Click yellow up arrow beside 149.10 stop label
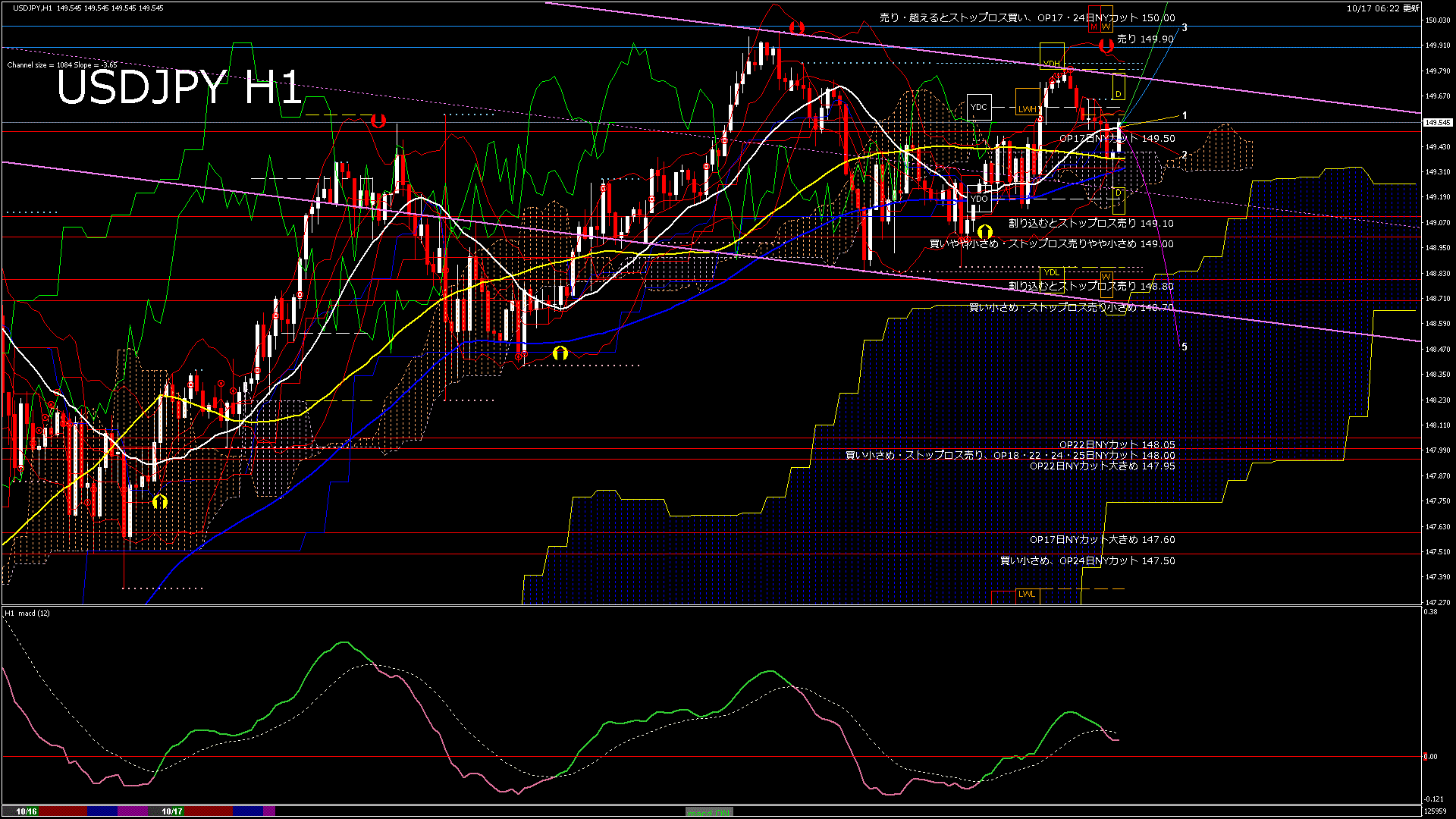 [x=984, y=231]
